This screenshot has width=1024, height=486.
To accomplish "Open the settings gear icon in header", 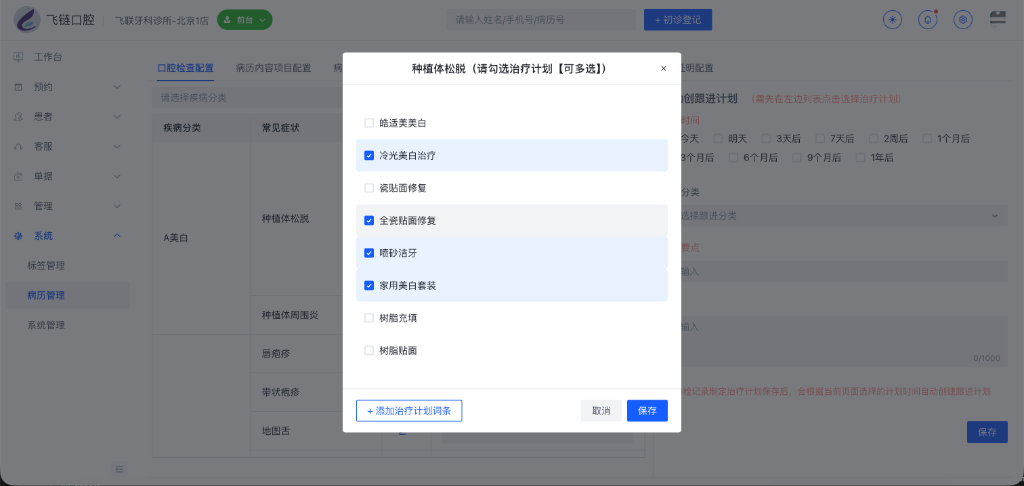I will (x=962, y=20).
